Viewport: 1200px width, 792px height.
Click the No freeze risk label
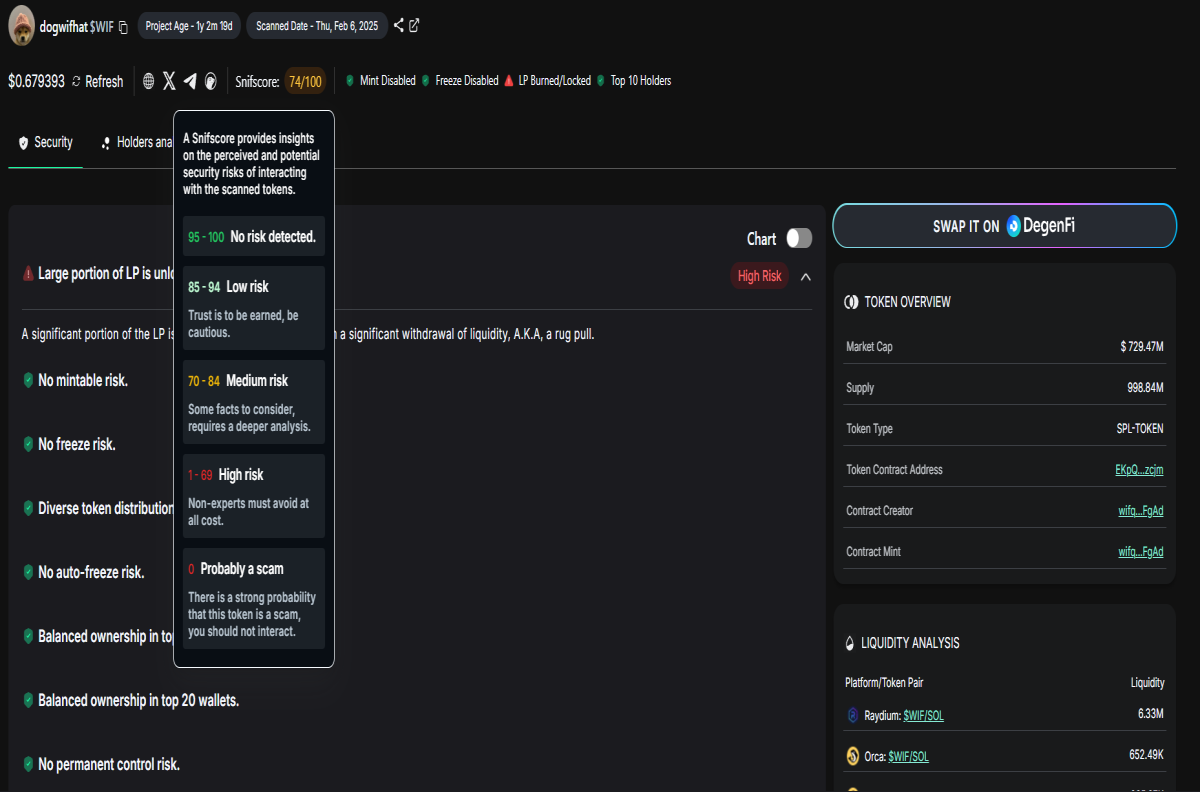coord(77,445)
